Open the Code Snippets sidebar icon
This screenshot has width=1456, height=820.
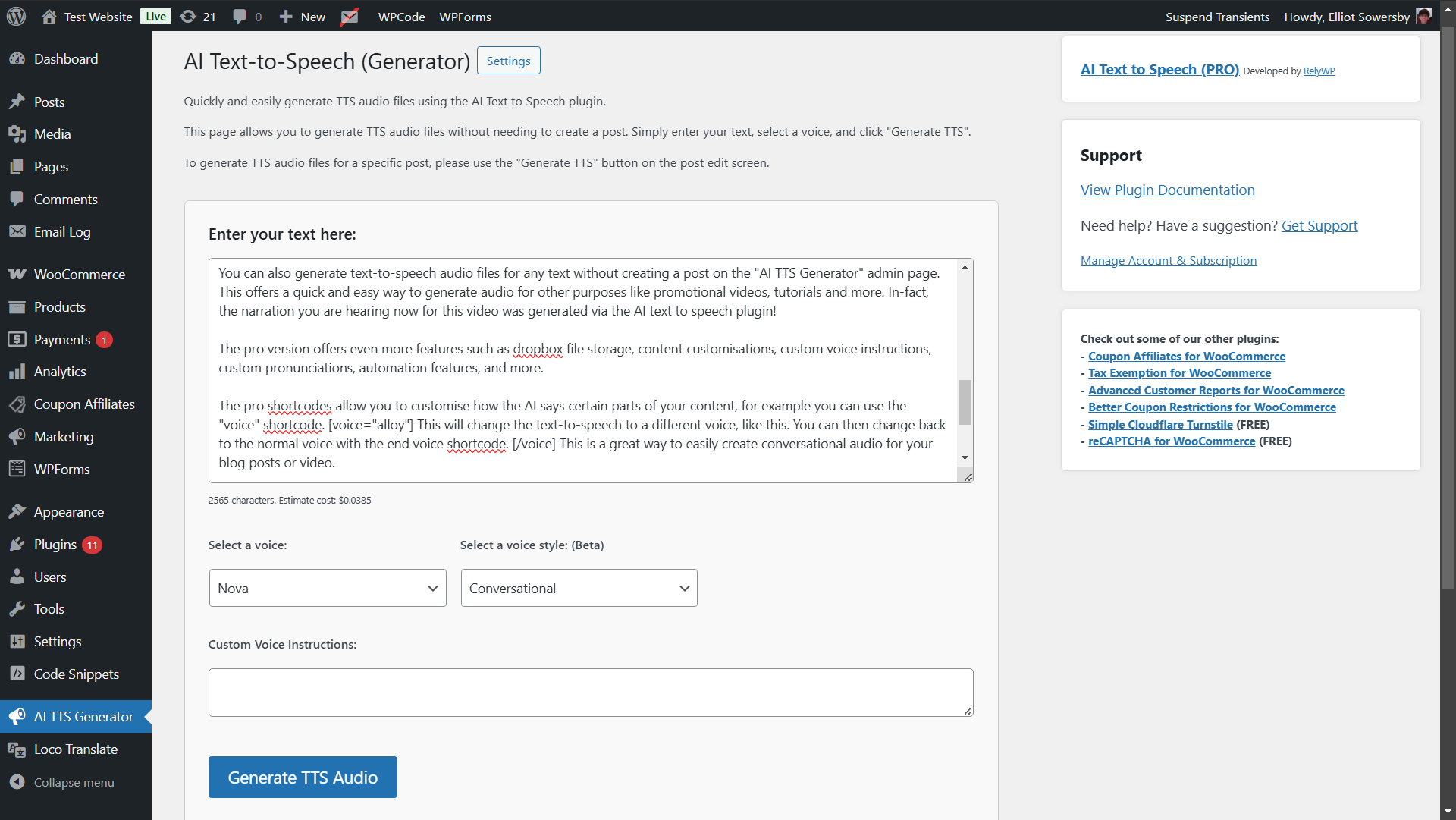click(x=18, y=674)
